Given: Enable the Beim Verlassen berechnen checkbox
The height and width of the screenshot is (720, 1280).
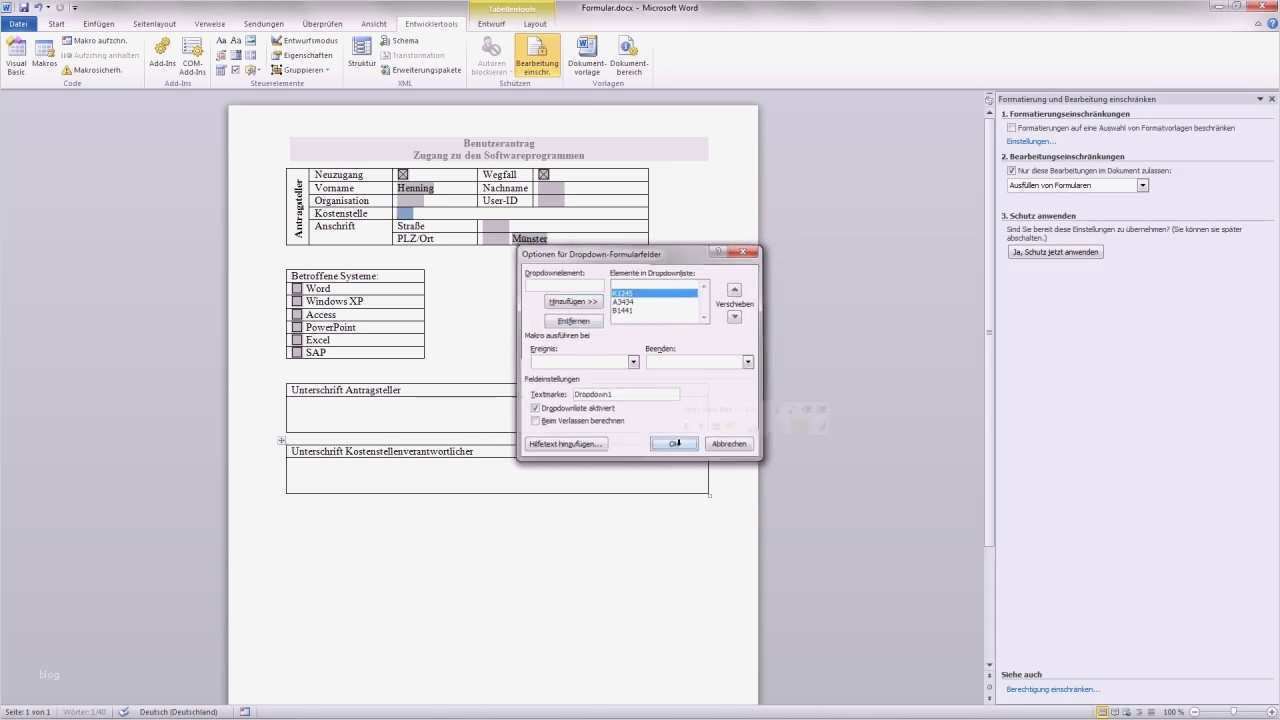Looking at the screenshot, I should click(x=536, y=421).
